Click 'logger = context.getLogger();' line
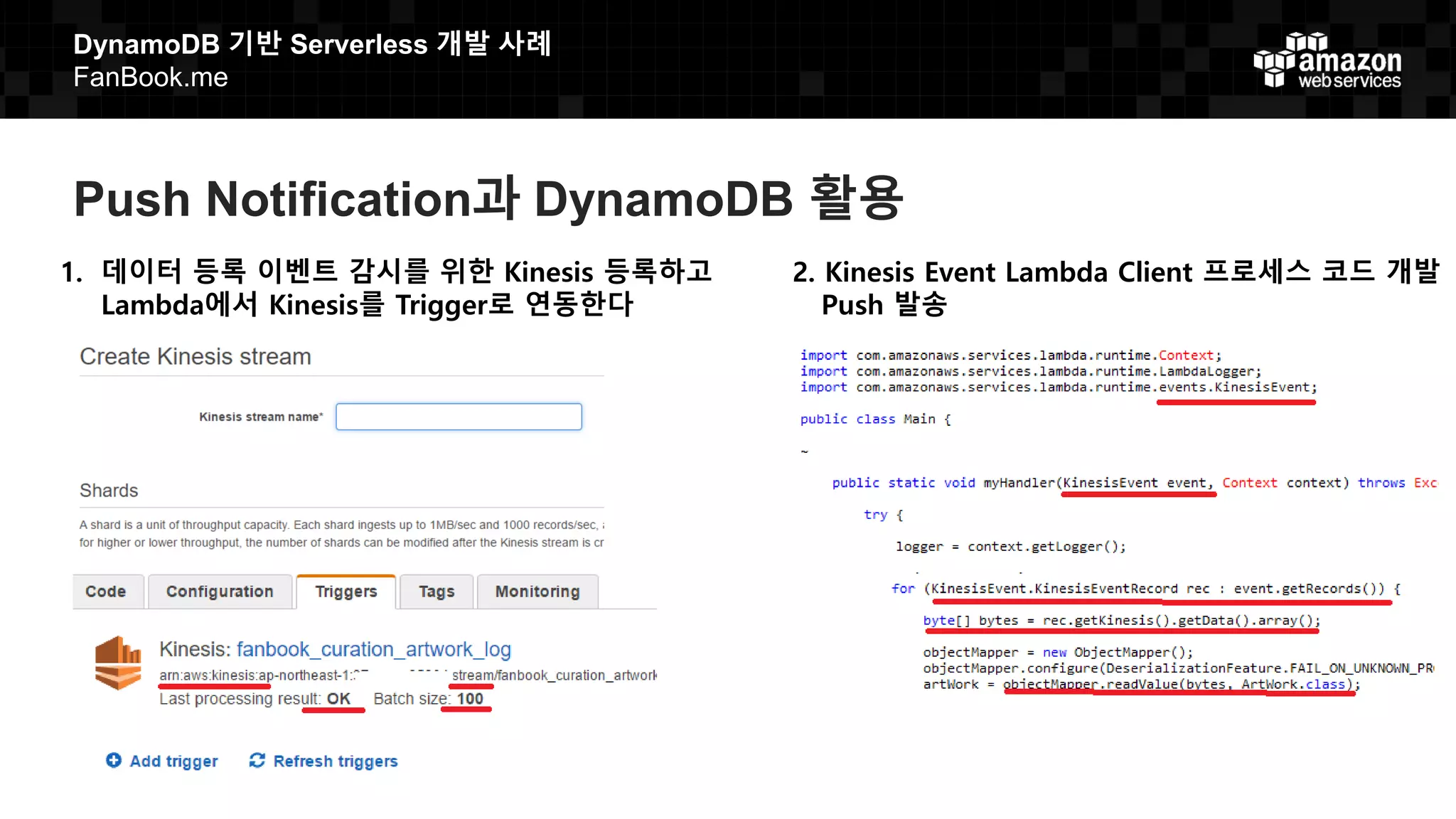The image size is (1456, 819). point(1011,547)
